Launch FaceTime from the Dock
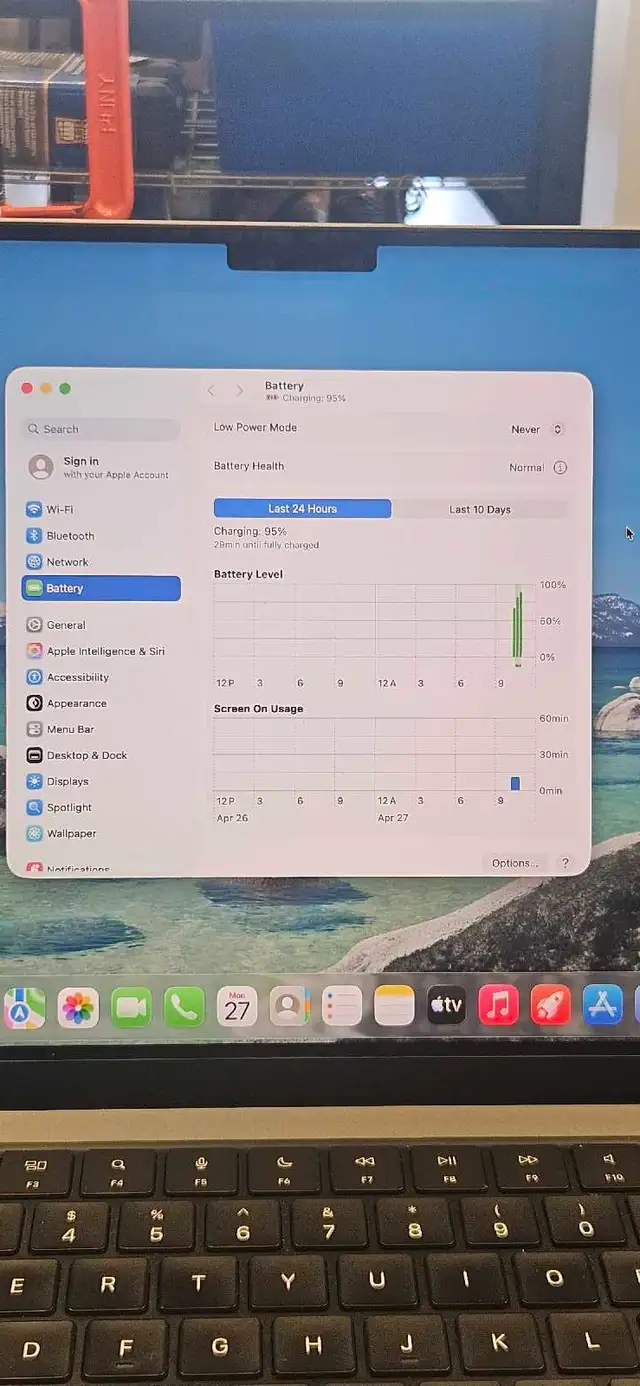The image size is (640, 1386). 131,1007
